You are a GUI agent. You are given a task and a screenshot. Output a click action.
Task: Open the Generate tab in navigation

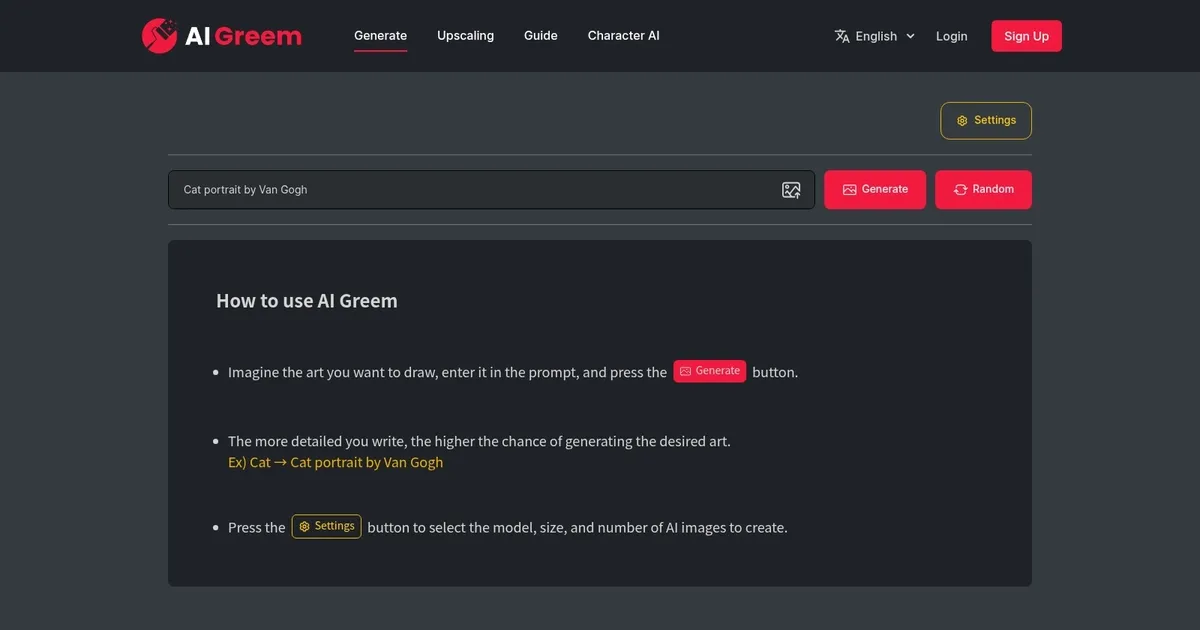click(x=380, y=36)
